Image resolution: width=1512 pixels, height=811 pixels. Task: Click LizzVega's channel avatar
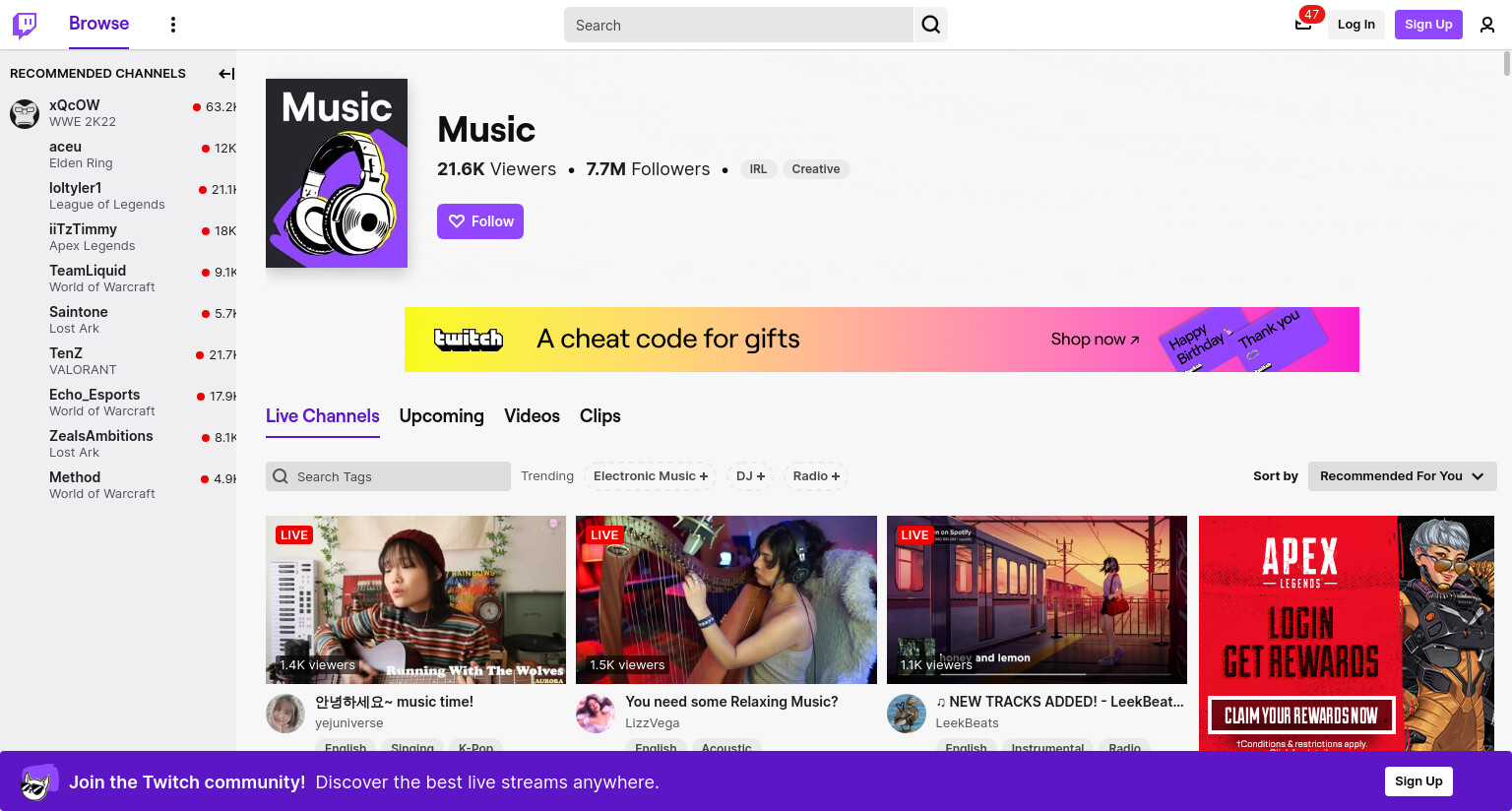596,714
